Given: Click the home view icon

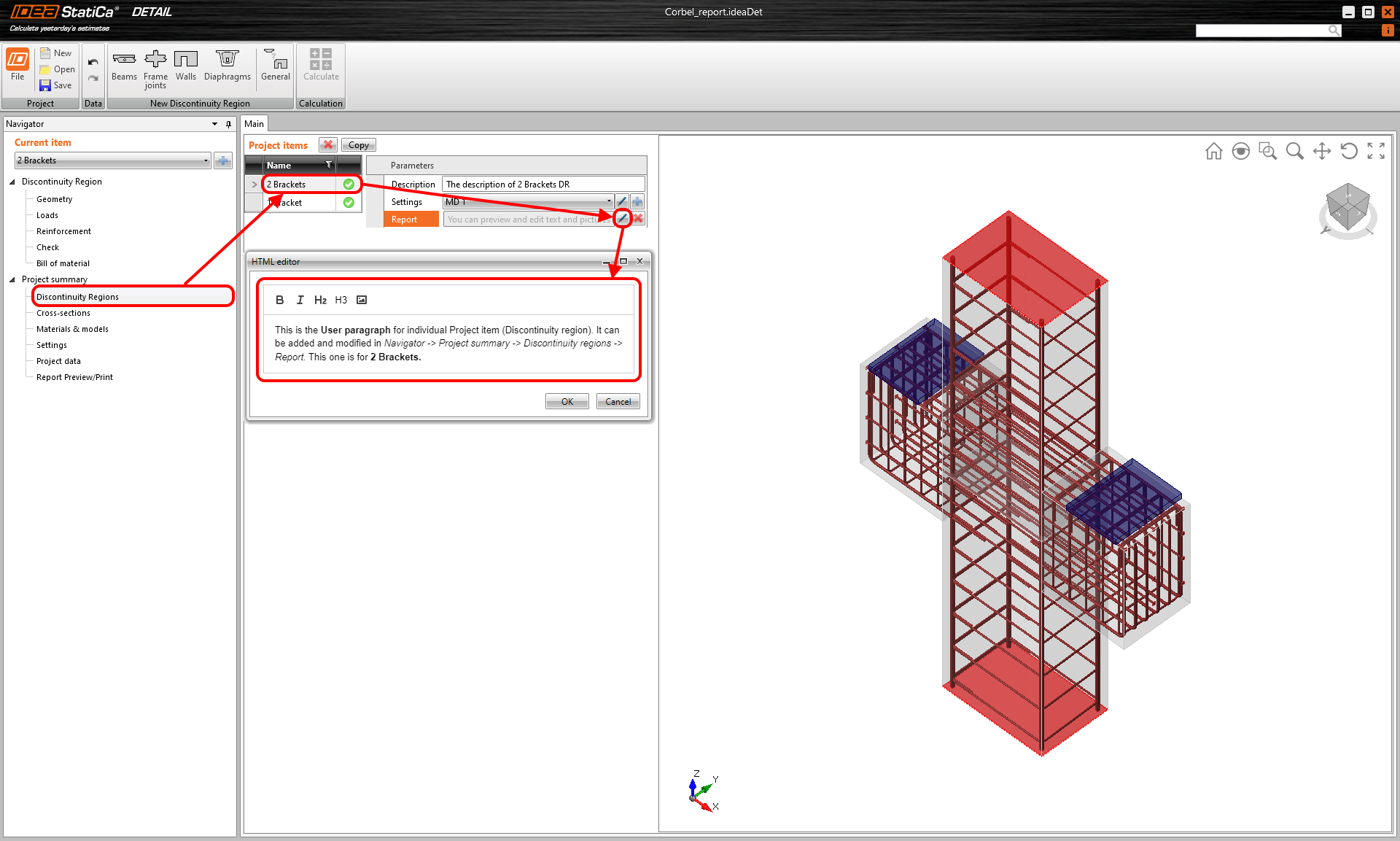Looking at the screenshot, I should [1213, 151].
